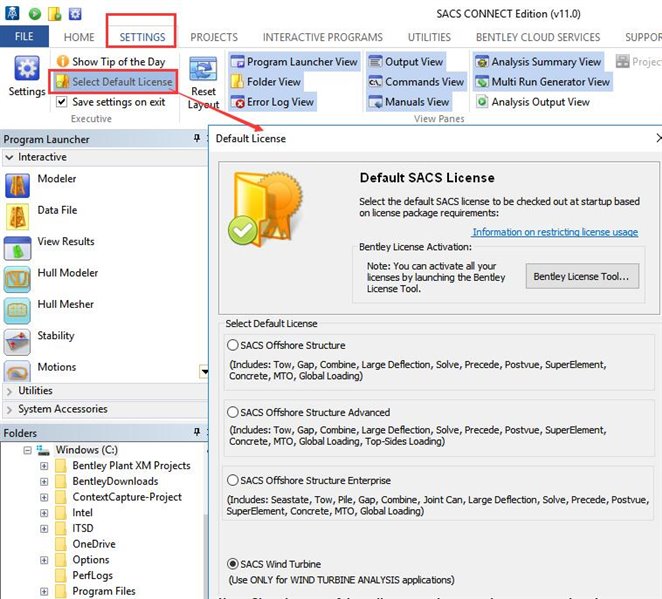Select the PerfLogs folder

pos(92,575)
